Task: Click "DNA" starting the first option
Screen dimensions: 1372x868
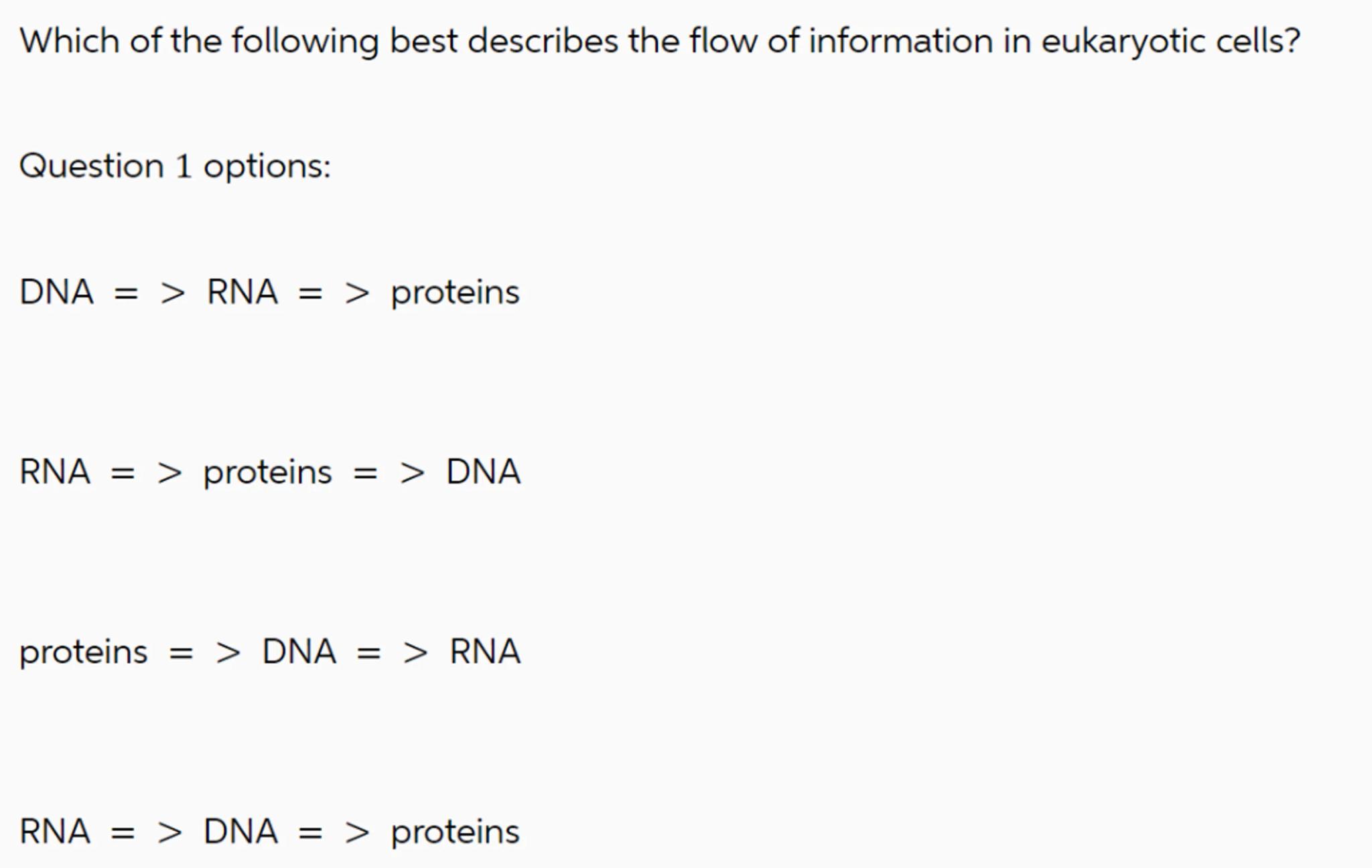Action: [56, 293]
